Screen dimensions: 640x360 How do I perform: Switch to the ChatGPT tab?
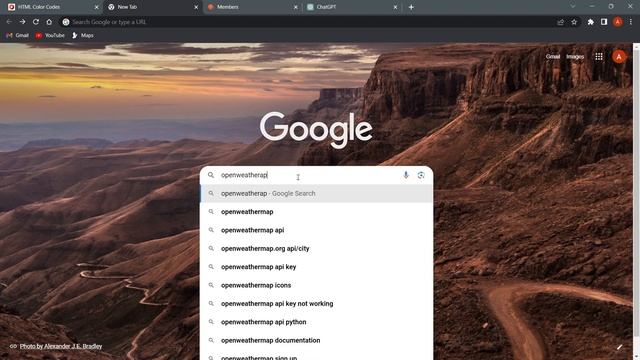coord(351,7)
